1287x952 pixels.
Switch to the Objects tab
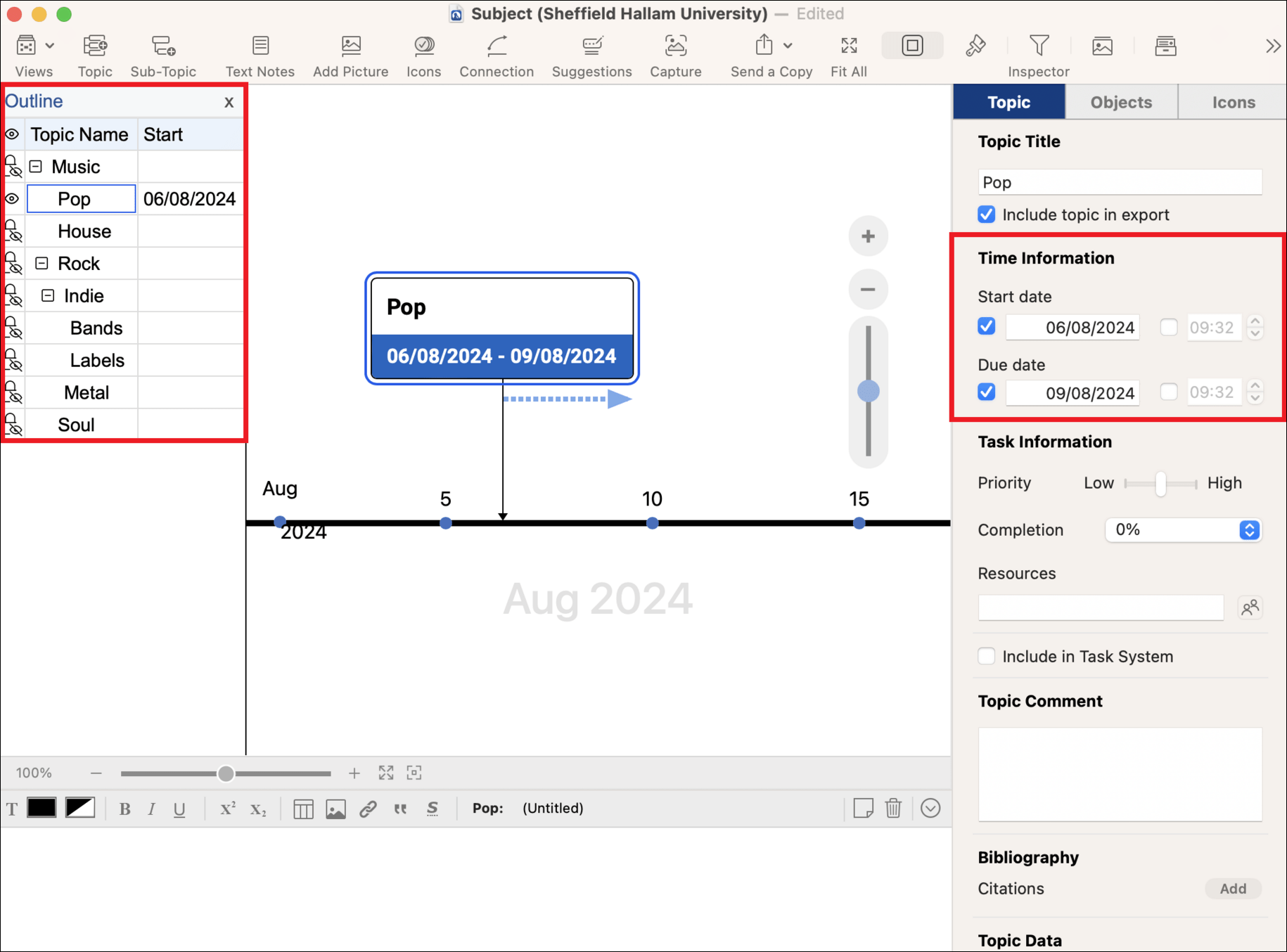pyautogui.click(x=1121, y=103)
